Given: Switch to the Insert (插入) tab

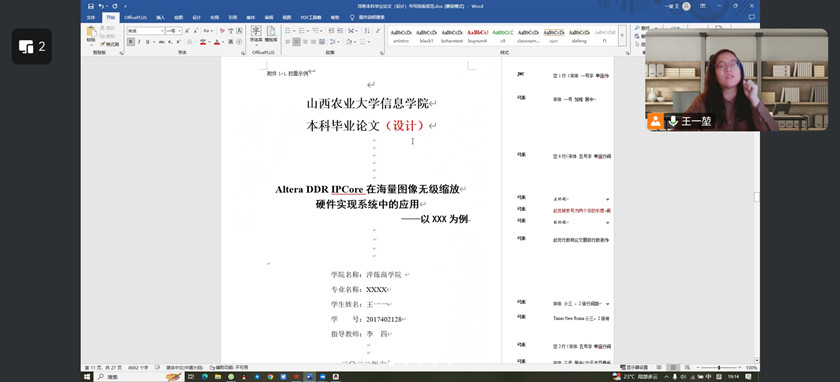Looking at the screenshot, I should click(x=160, y=17).
